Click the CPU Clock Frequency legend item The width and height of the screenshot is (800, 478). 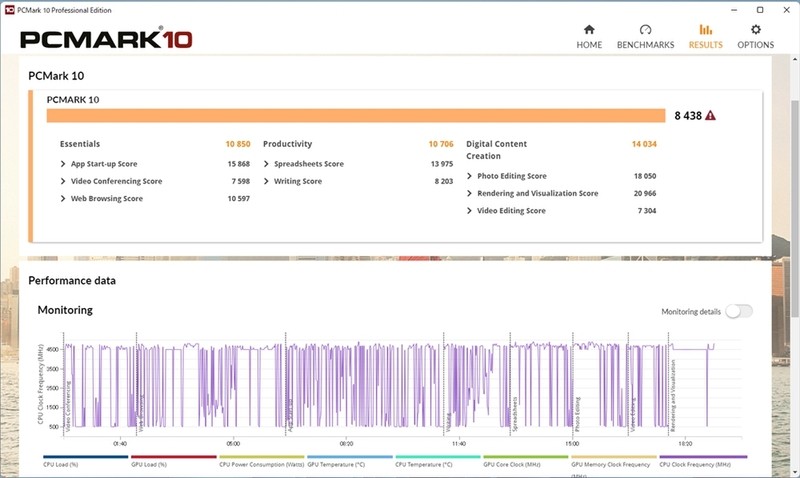pos(703,461)
